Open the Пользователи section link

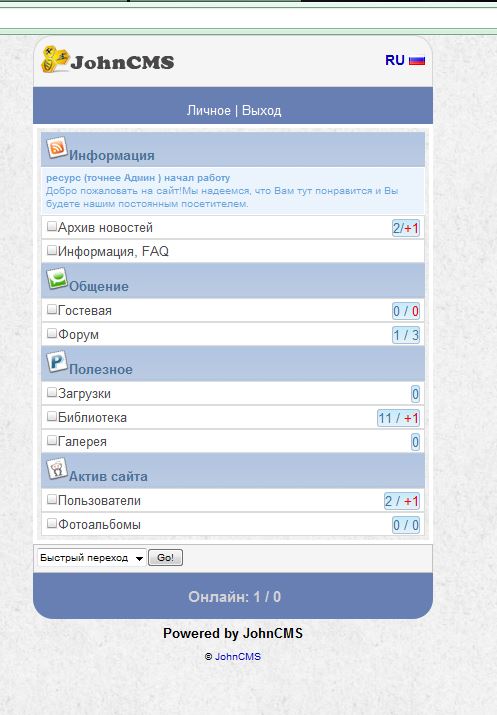(99, 501)
